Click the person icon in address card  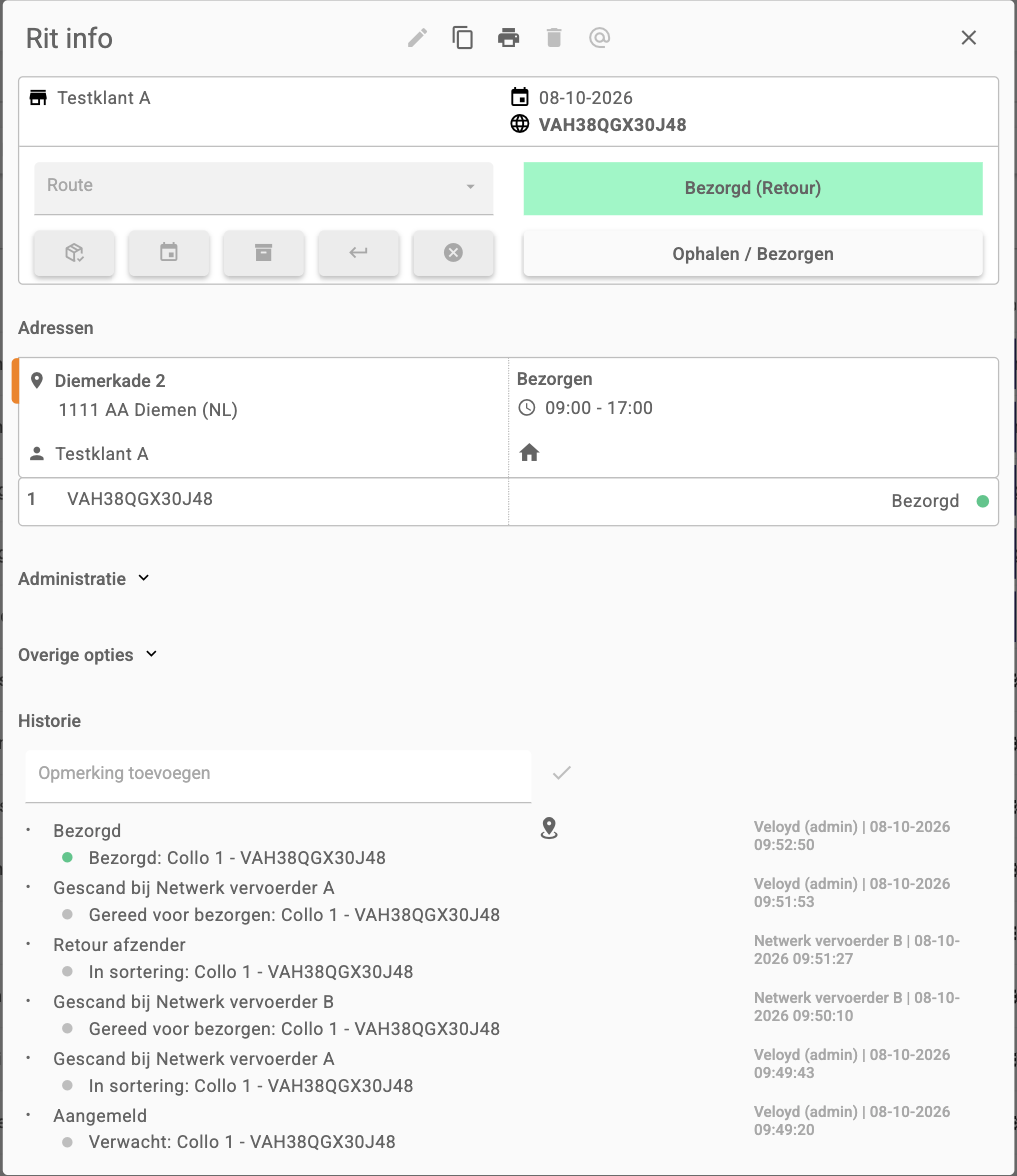[x=37, y=454]
